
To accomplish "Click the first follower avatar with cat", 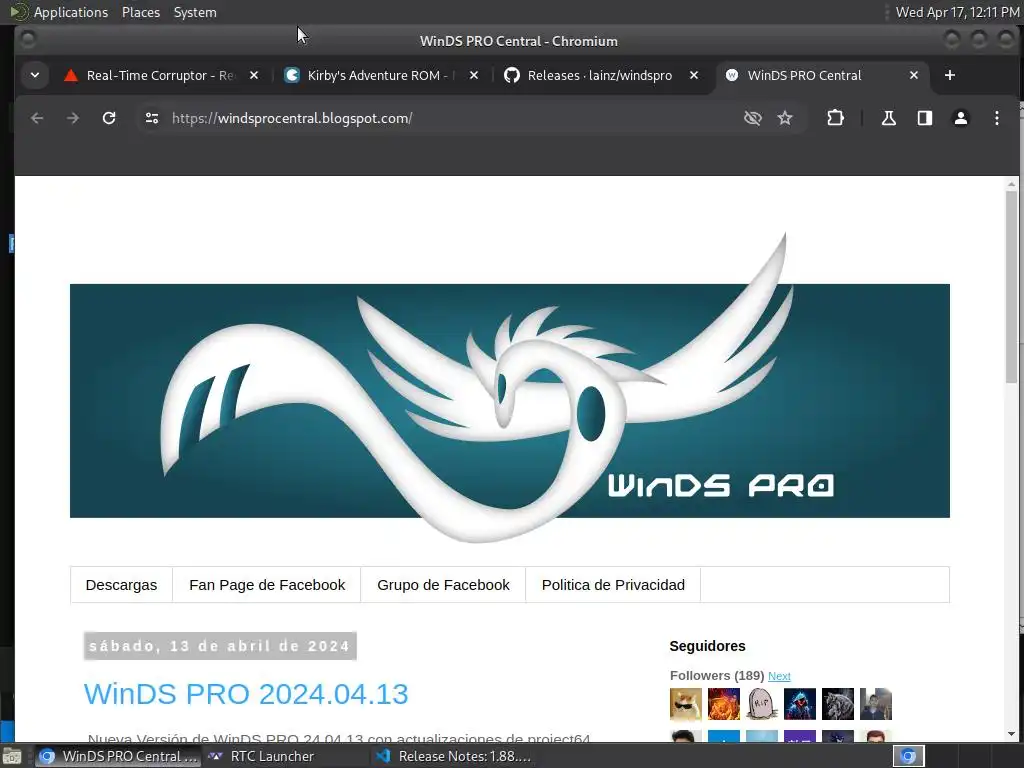I will click(x=686, y=704).
